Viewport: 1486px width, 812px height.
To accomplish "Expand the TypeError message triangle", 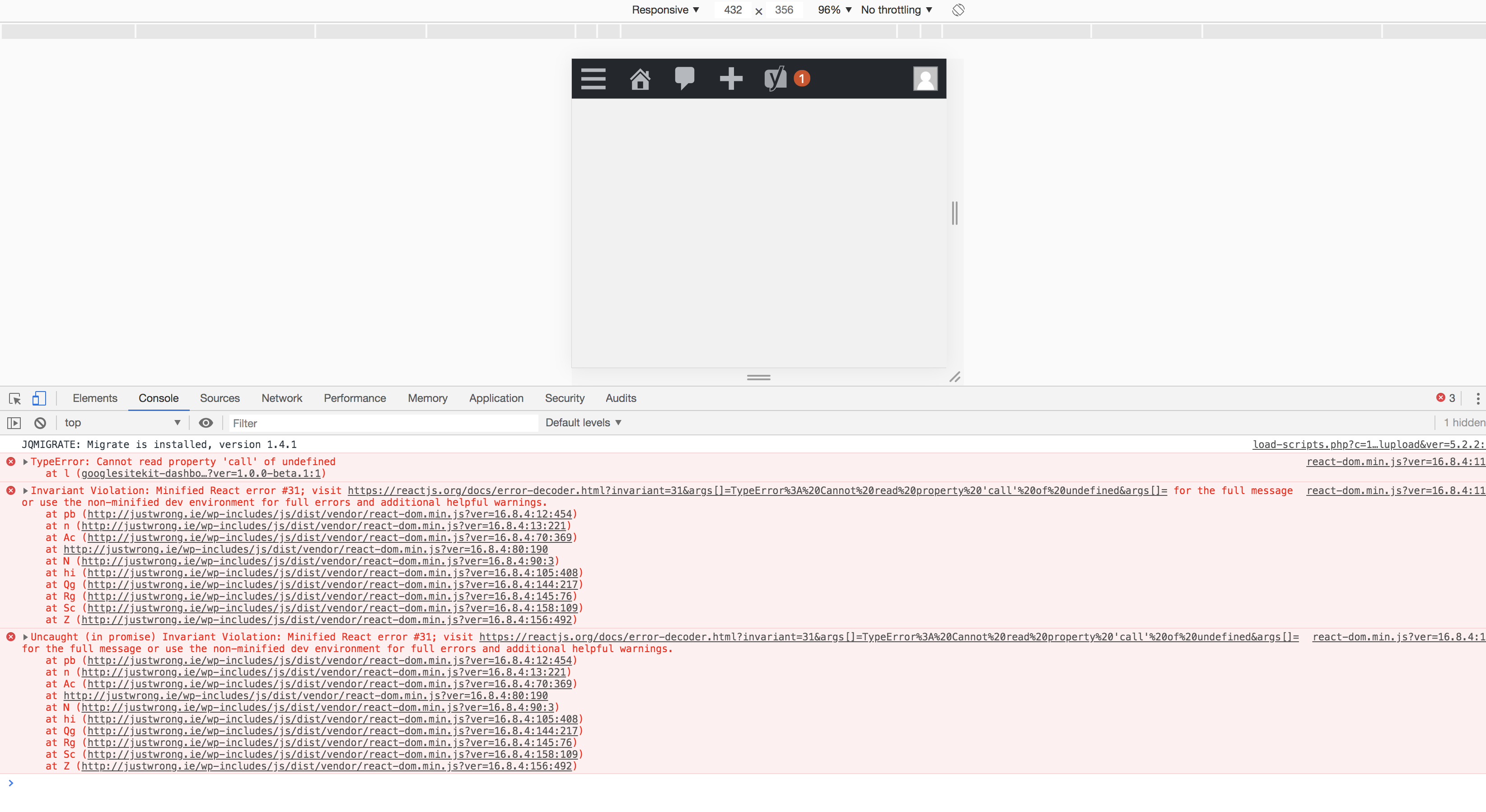I will point(25,462).
